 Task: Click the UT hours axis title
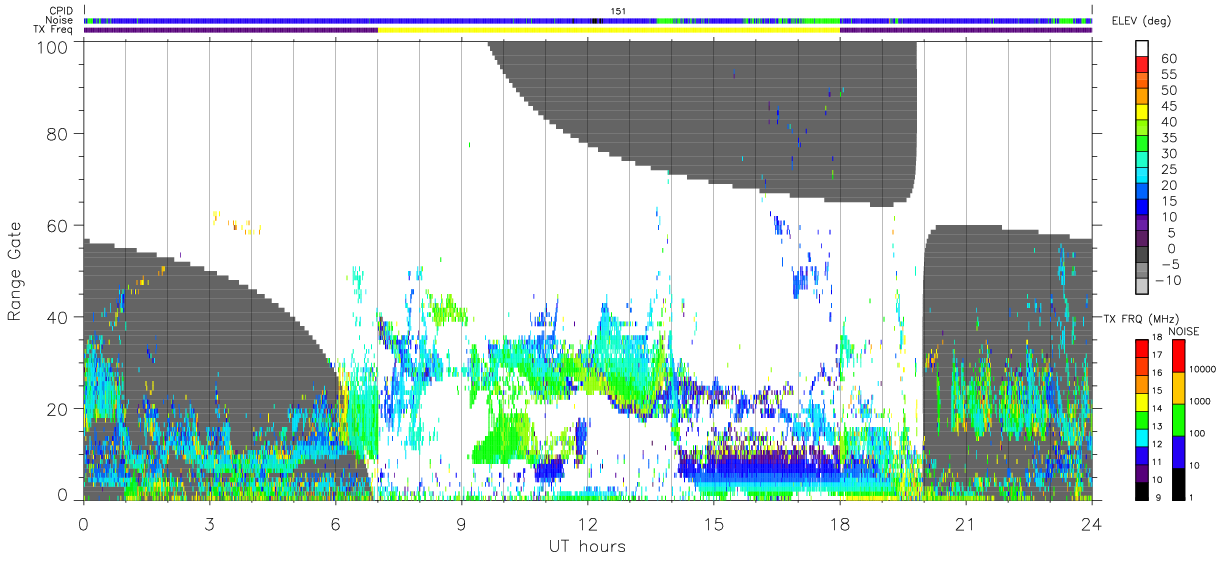tap(586, 546)
